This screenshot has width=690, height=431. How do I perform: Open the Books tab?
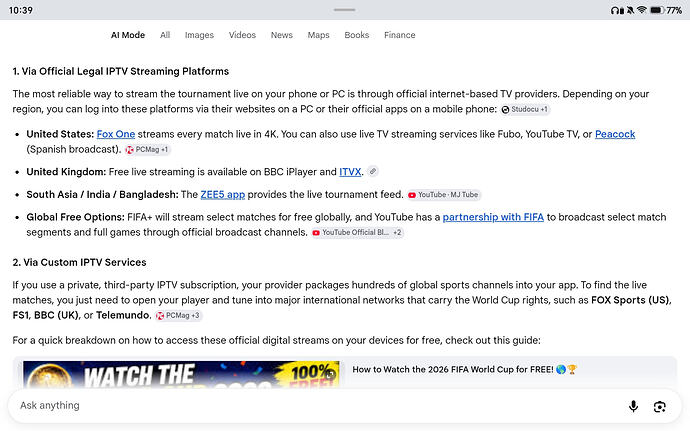[x=356, y=35]
